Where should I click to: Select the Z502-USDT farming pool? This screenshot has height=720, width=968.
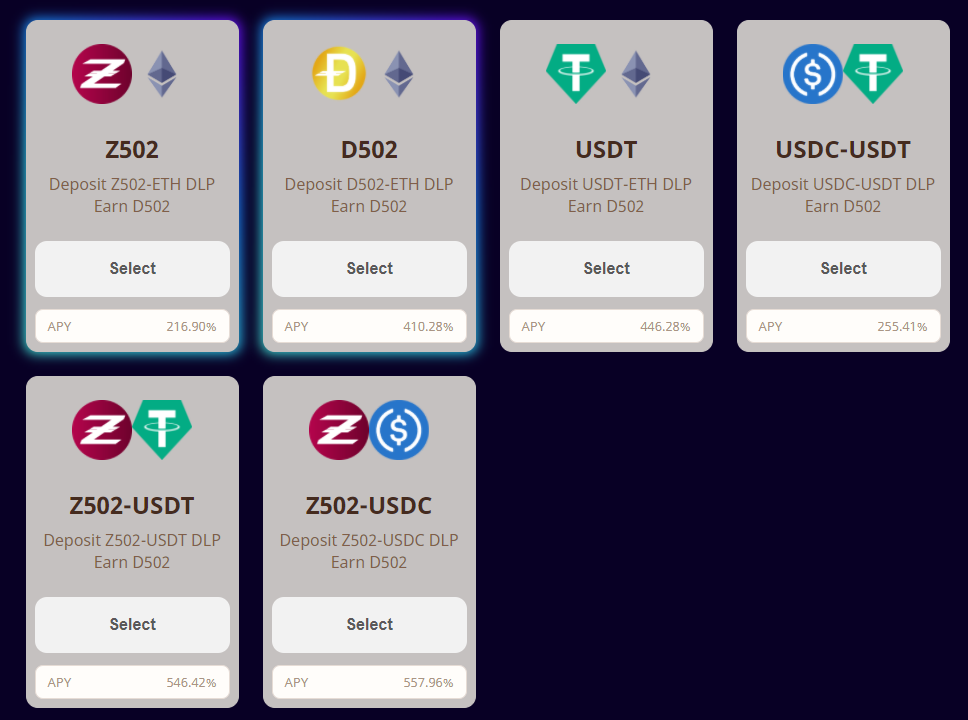(132, 625)
